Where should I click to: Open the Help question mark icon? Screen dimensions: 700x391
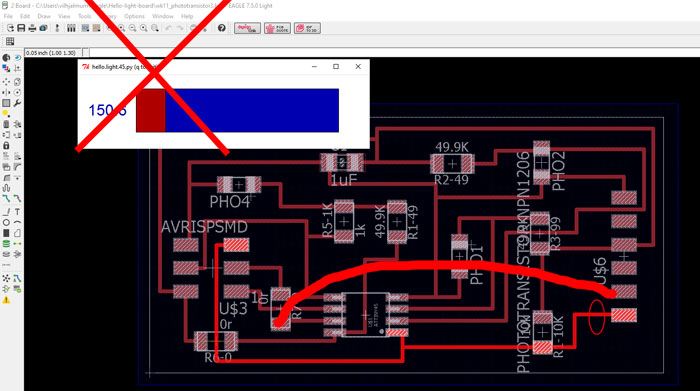[221, 28]
